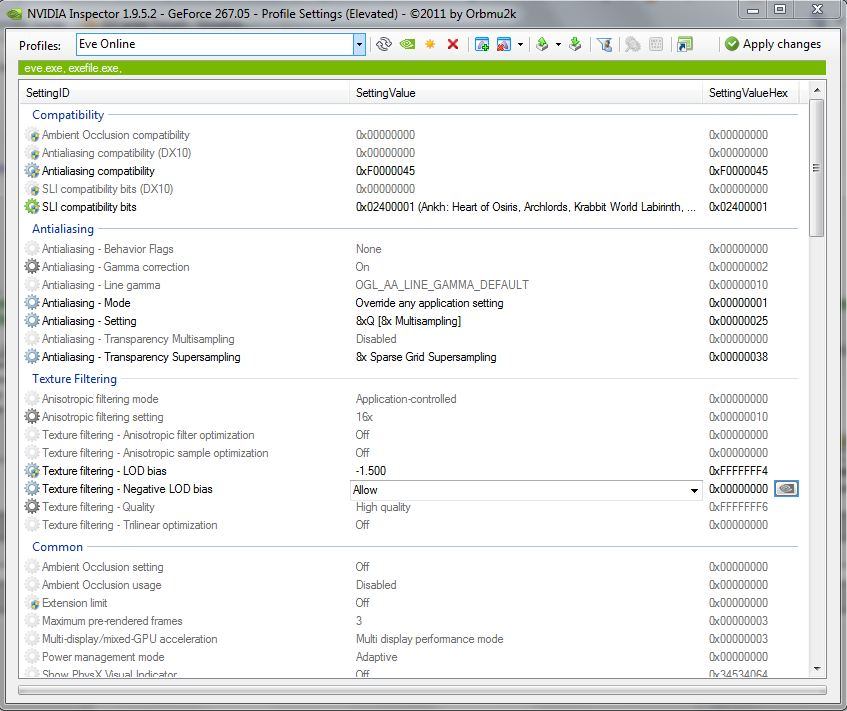Select the '8x Sparse Grid Supersampling' value
This screenshot has width=847, height=711.
426,357
